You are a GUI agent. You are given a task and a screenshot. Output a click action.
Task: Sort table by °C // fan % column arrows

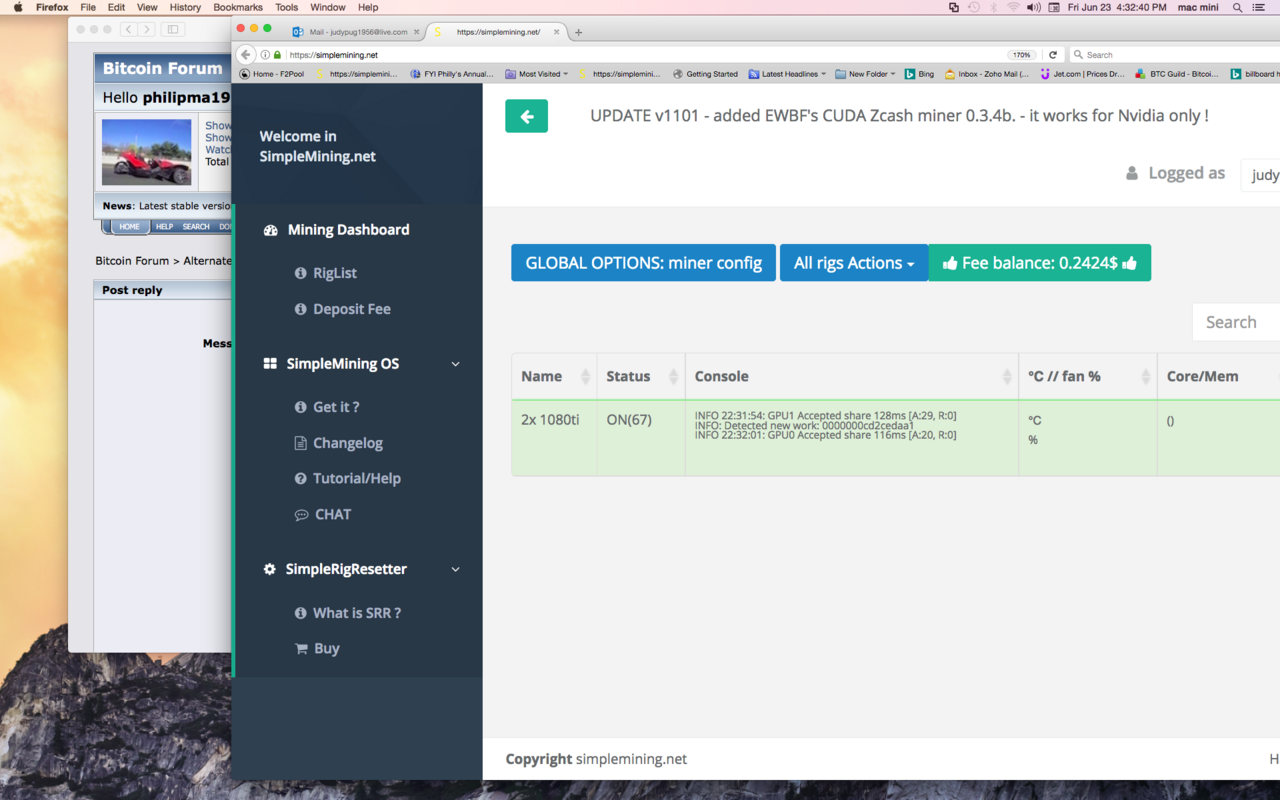click(1146, 376)
